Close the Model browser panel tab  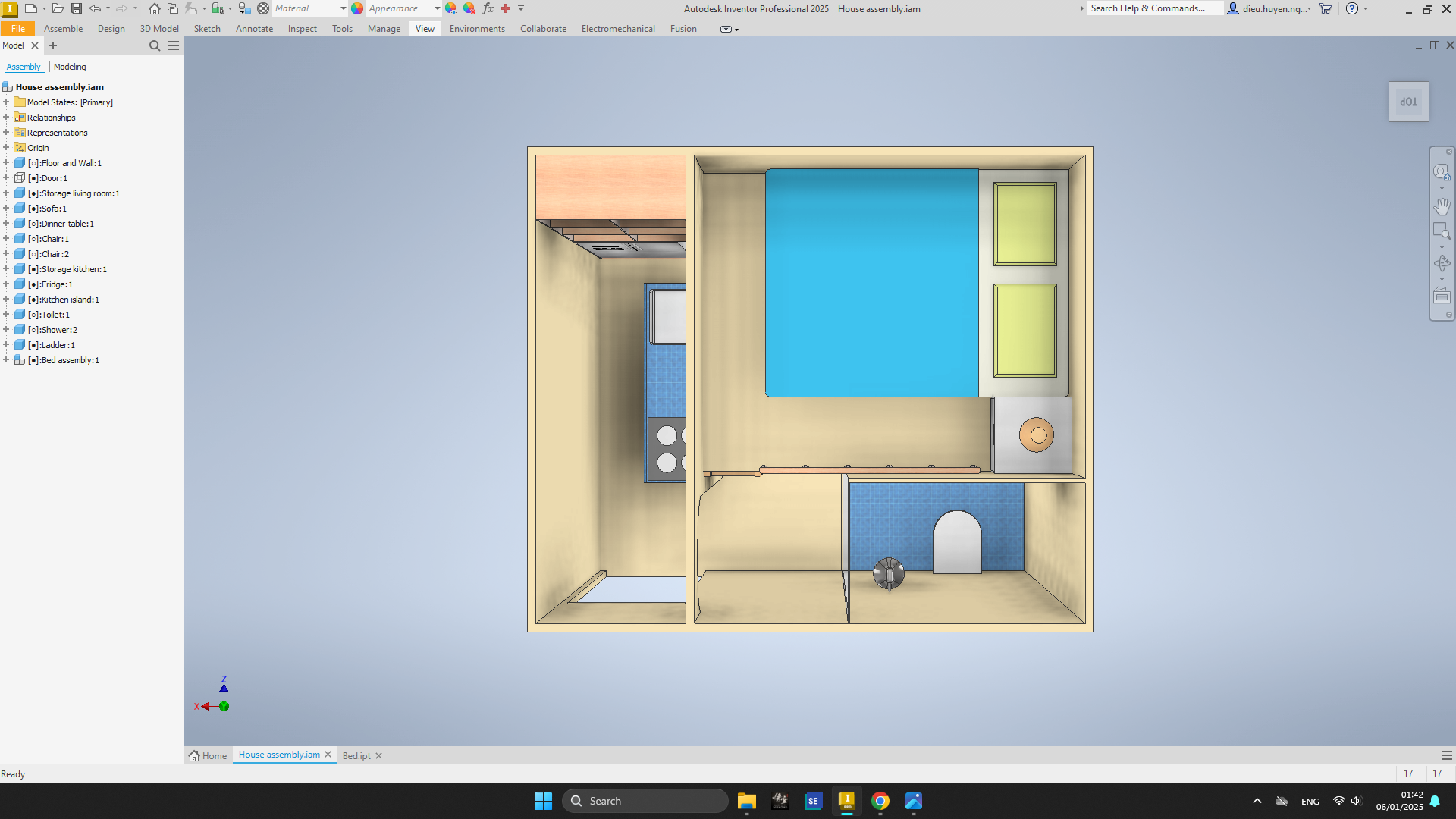[35, 45]
